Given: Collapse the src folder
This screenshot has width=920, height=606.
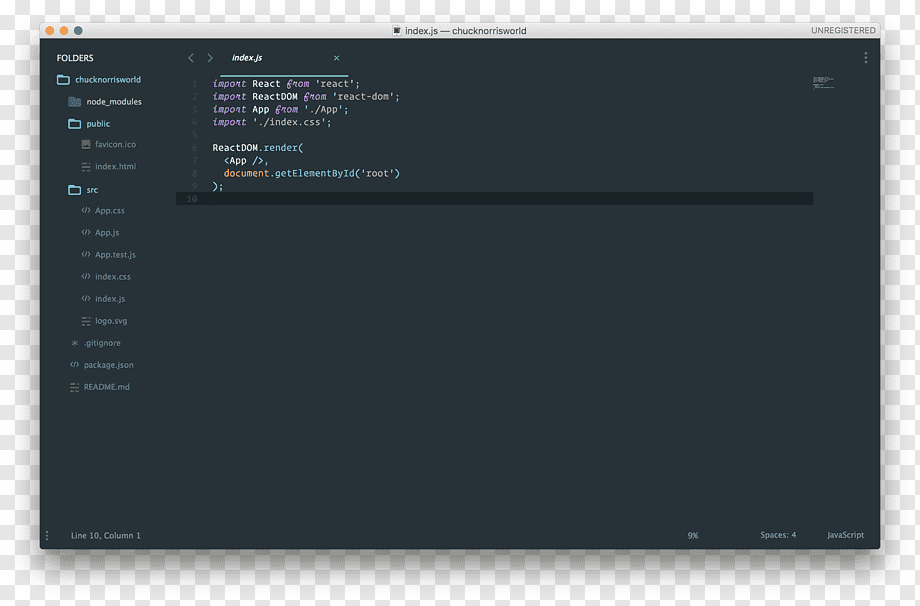Looking at the screenshot, I should click(92, 190).
